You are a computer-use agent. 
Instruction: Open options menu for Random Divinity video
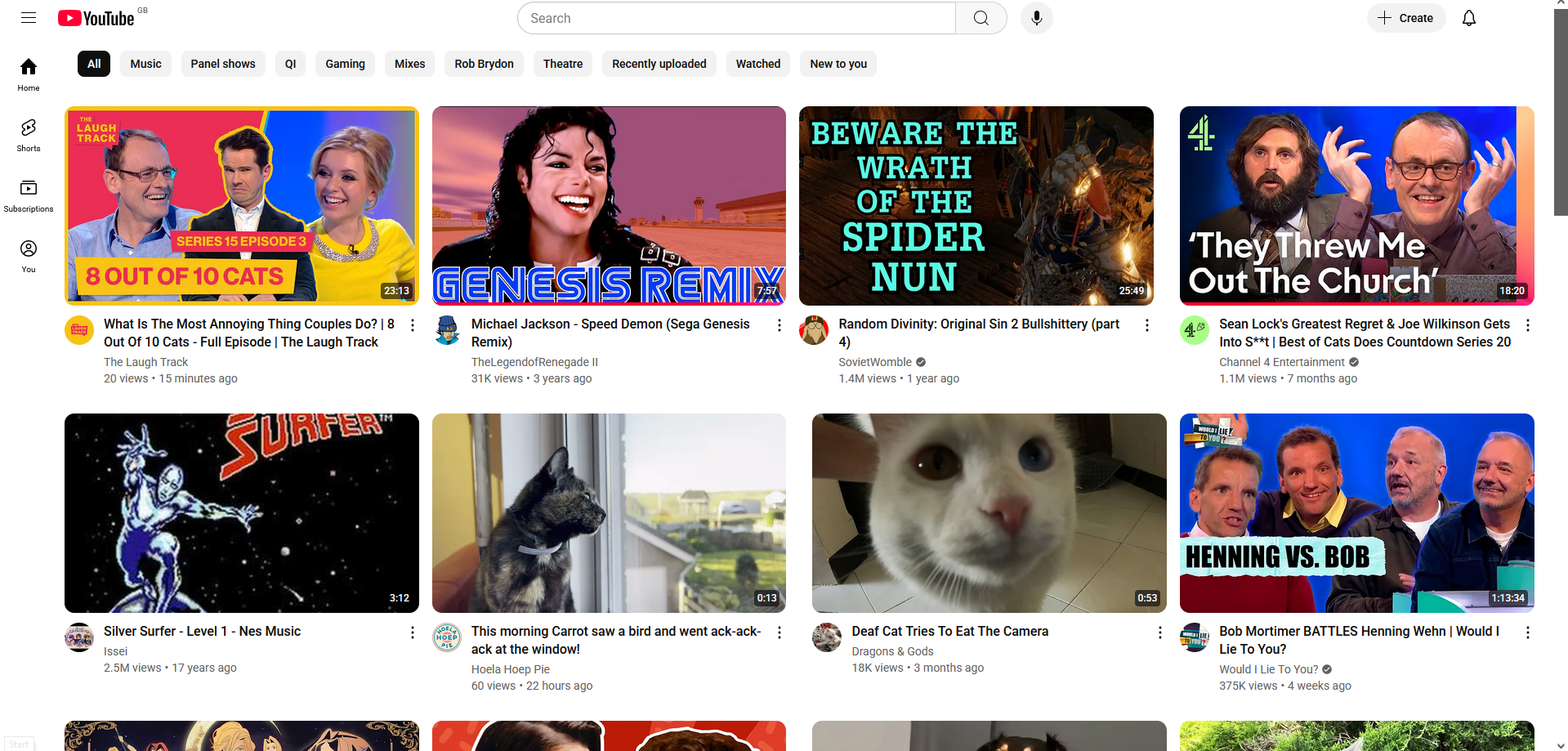pos(1147,325)
